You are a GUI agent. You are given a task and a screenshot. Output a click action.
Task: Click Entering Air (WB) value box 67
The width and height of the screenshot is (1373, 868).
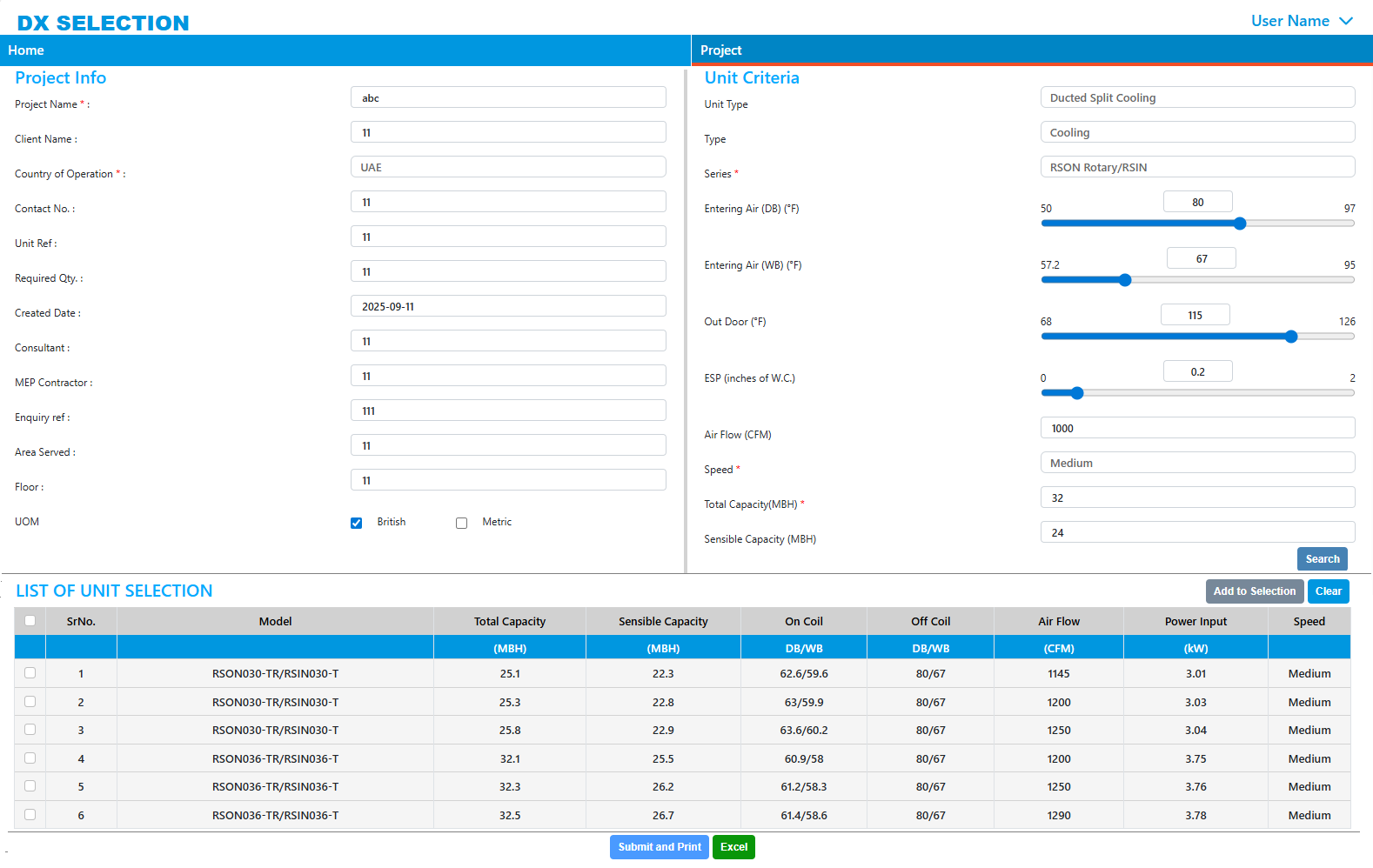pyautogui.click(x=1201, y=258)
